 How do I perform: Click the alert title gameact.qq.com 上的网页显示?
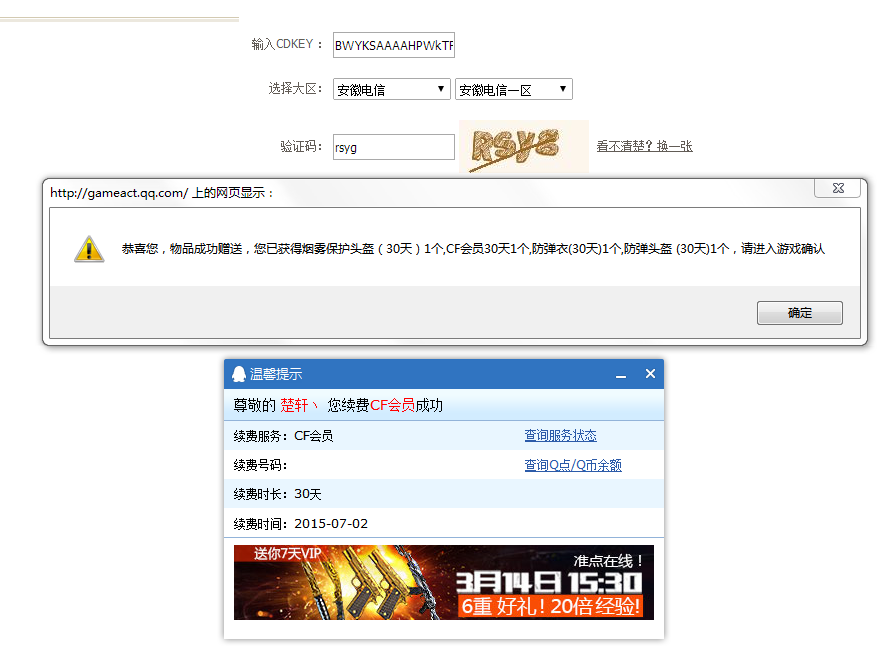(x=162, y=193)
